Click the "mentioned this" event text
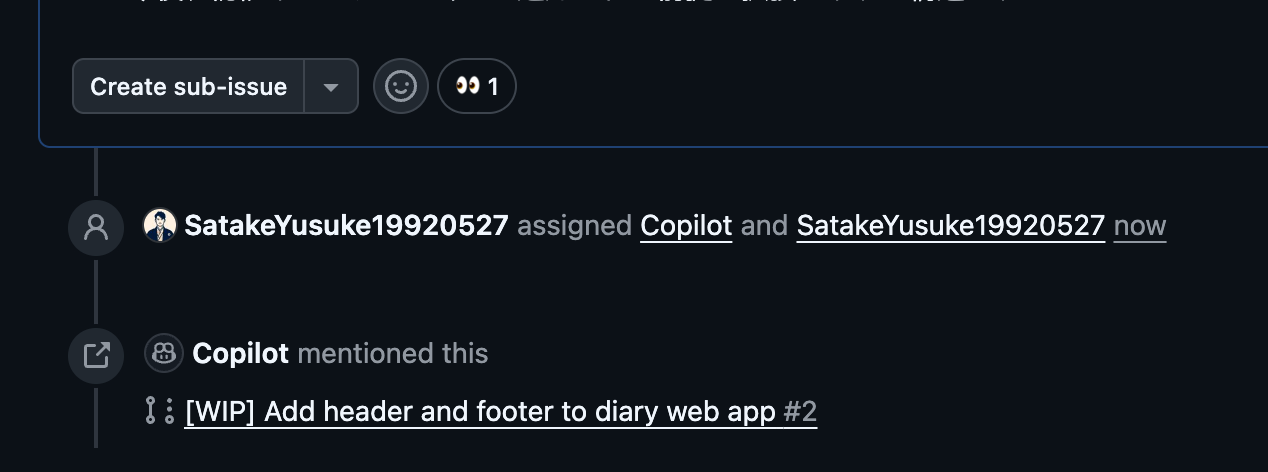 (x=392, y=353)
